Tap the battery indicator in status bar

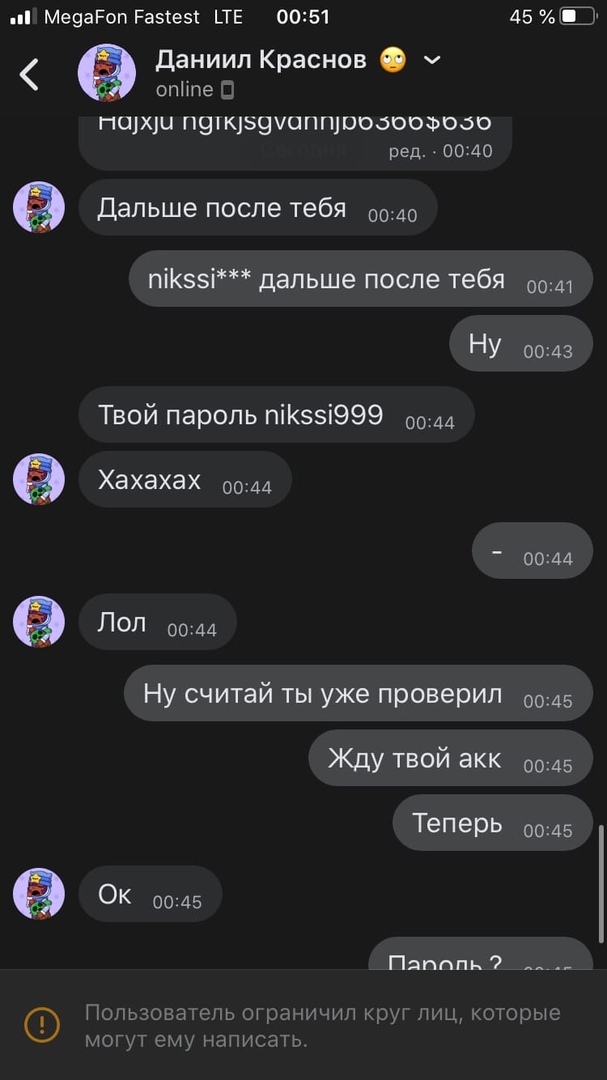pos(577,17)
